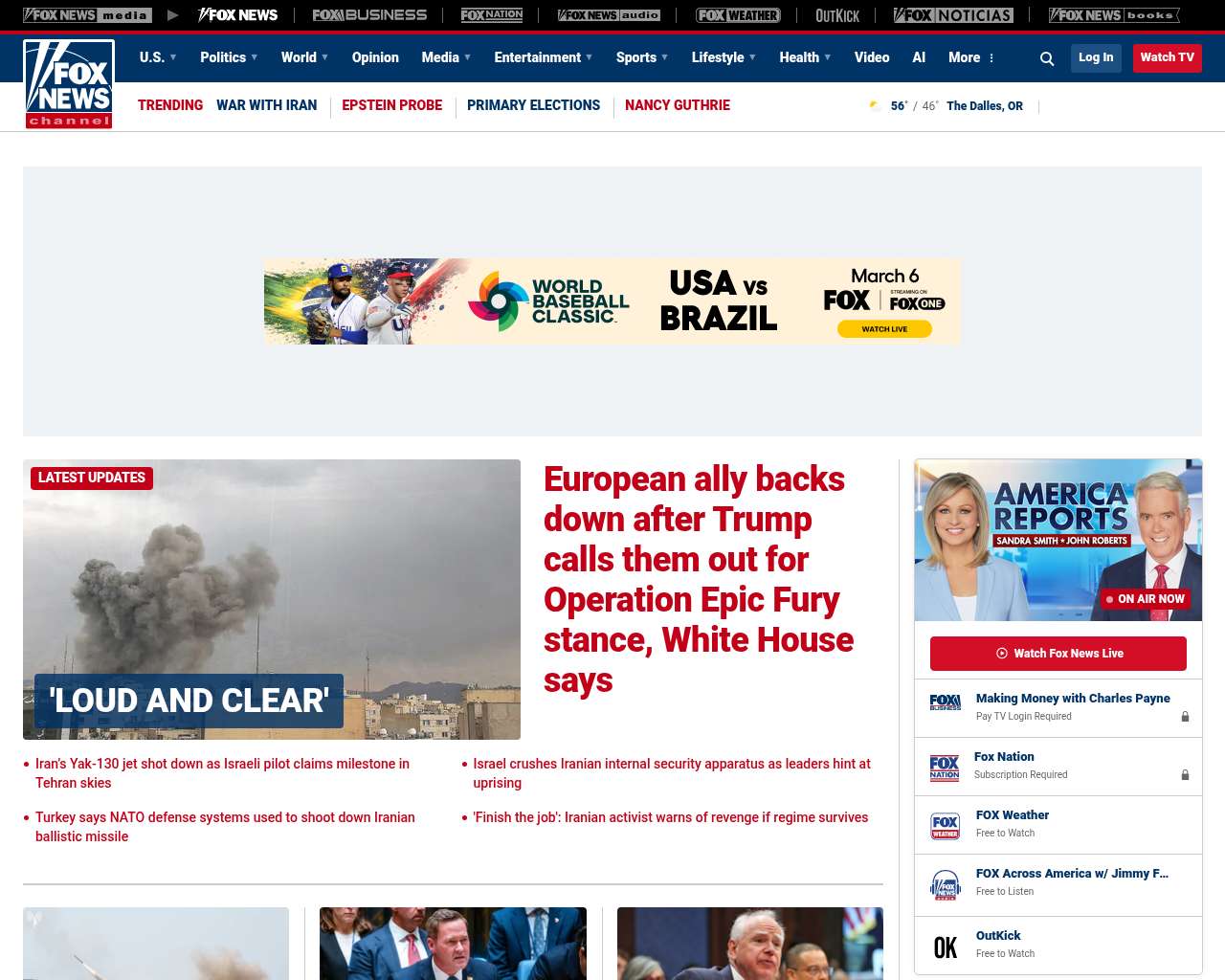This screenshot has width=1225, height=980.
Task: Open the More navigation menu
Action: coord(971,57)
